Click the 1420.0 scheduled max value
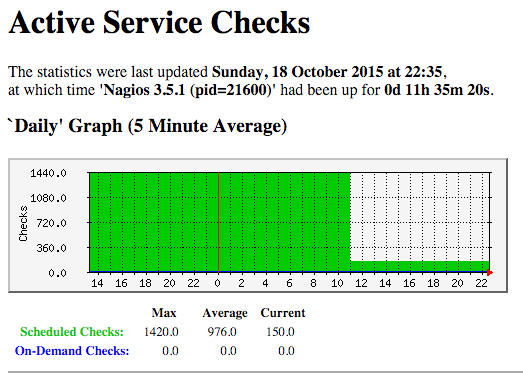Screen dimensions: 523x375 (161, 332)
